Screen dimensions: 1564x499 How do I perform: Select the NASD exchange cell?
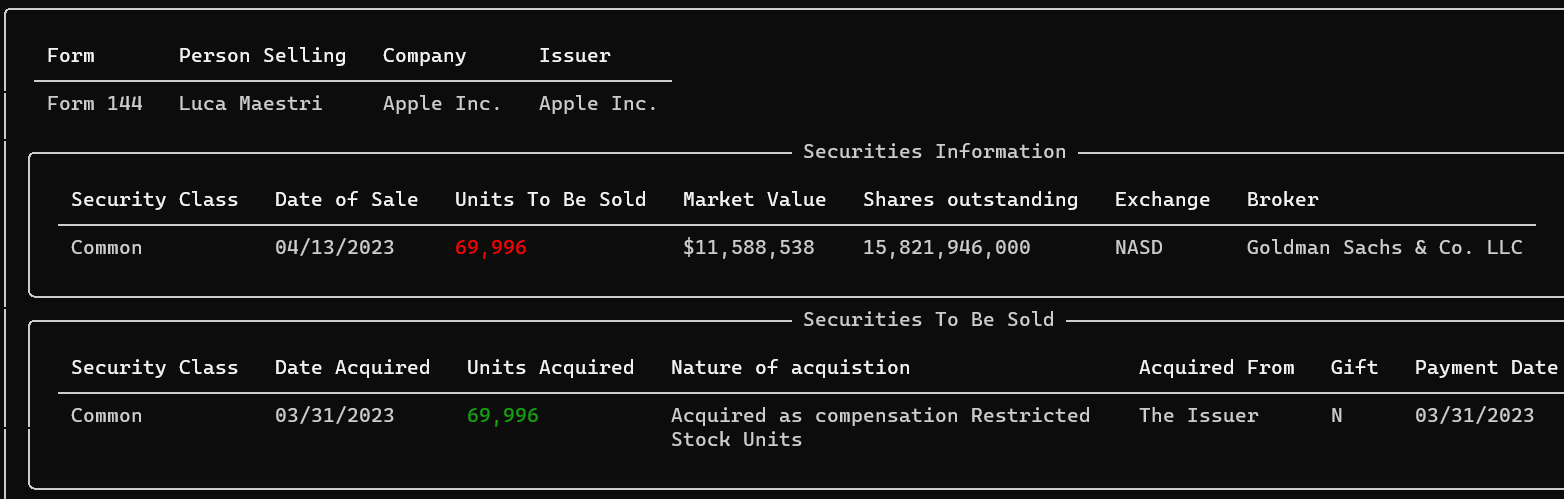pyautogui.click(x=1139, y=247)
